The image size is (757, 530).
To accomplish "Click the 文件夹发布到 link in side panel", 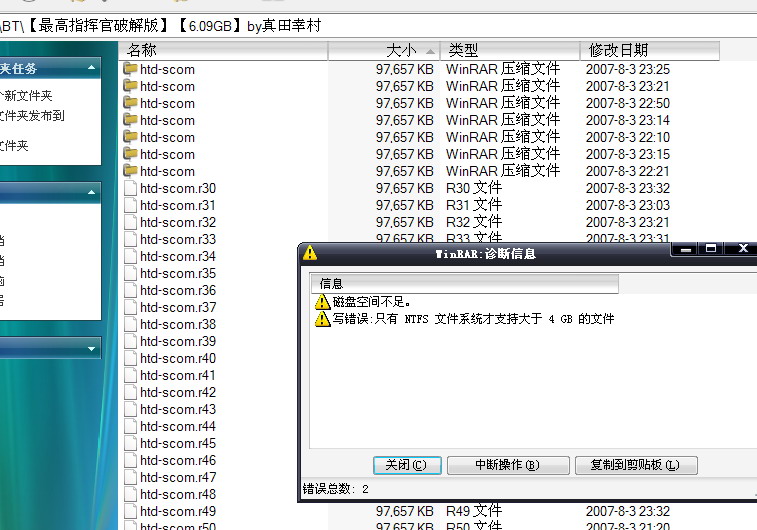I will [32, 116].
